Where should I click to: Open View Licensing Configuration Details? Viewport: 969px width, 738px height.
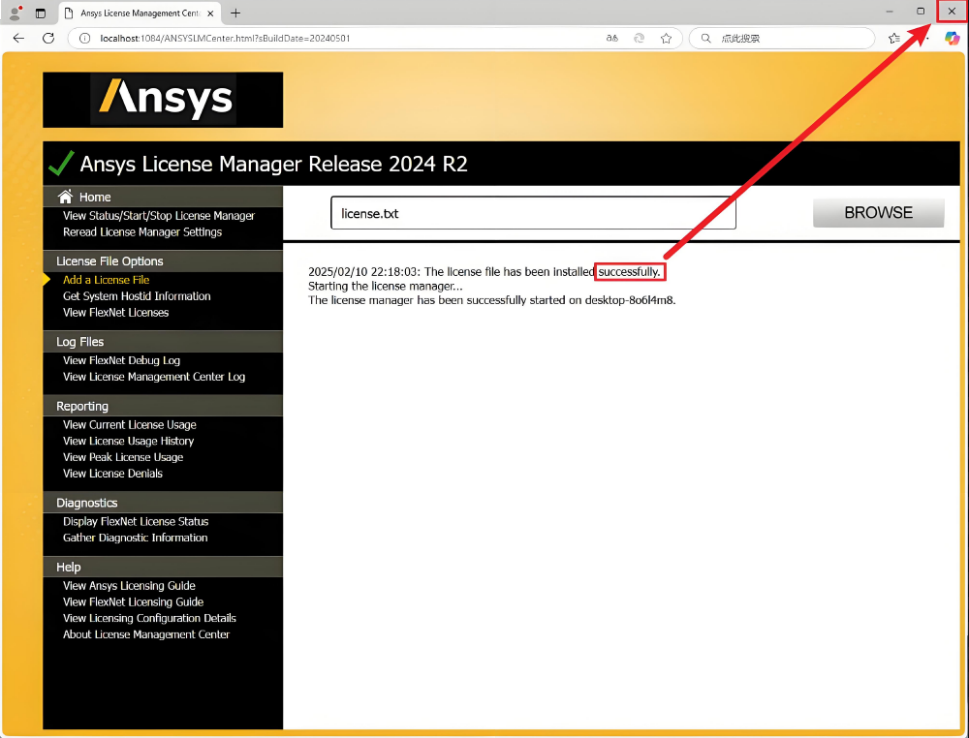(150, 618)
